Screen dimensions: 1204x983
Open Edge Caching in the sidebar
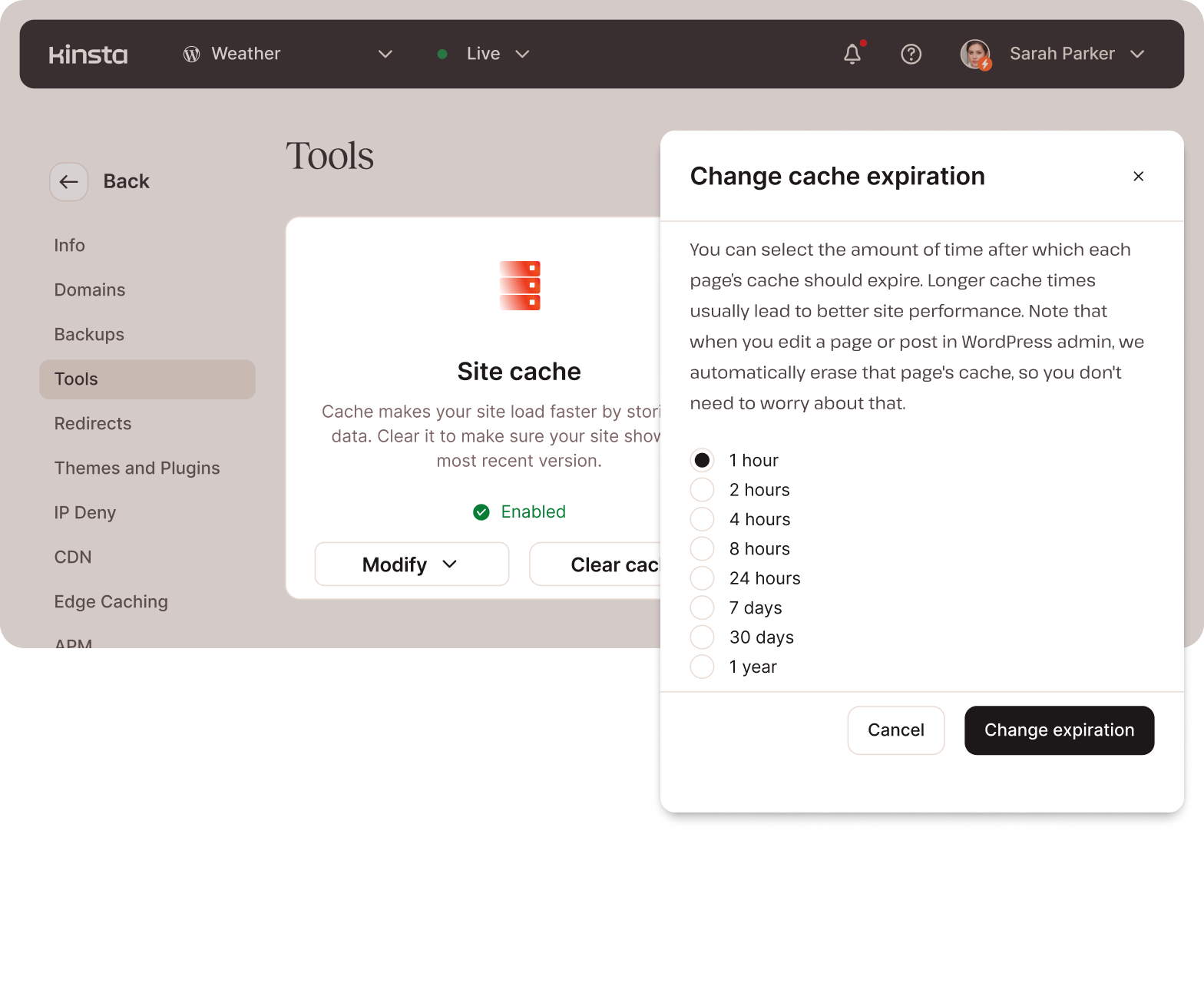pos(111,602)
